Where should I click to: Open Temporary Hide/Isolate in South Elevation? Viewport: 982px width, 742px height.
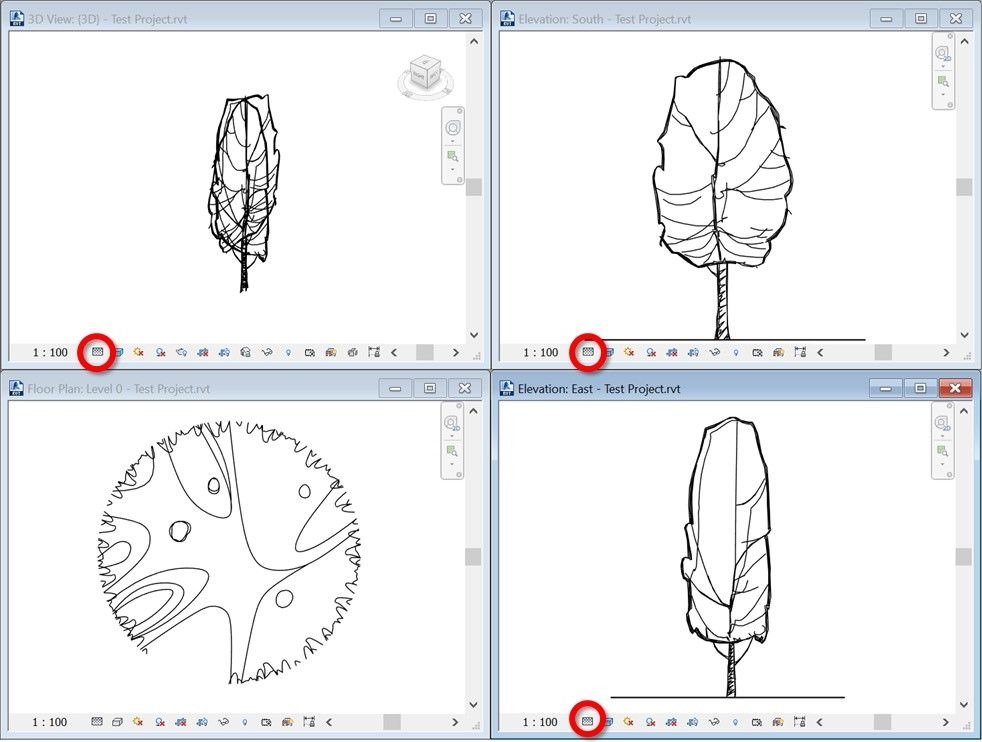click(x=715, y=352)
